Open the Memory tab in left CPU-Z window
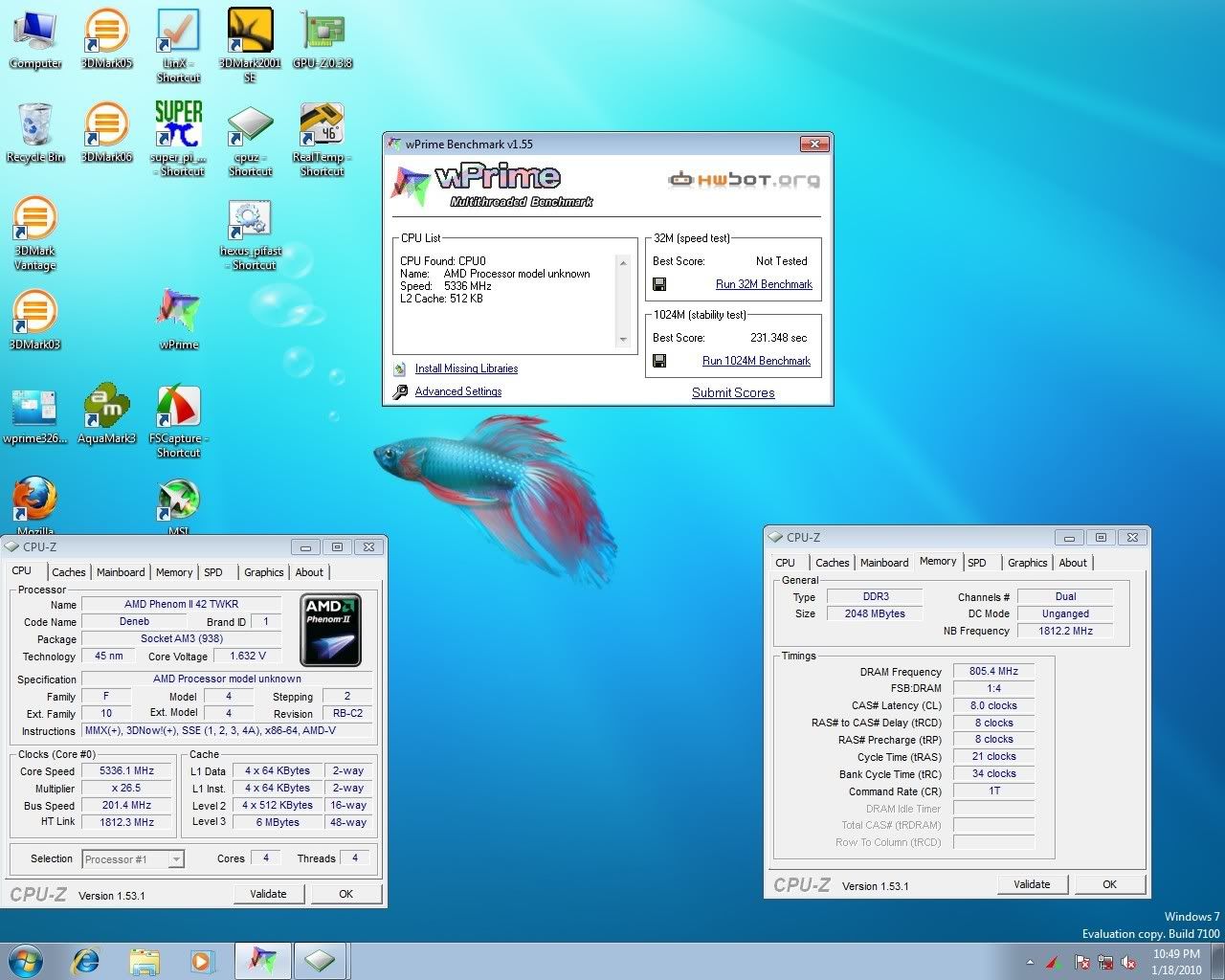 [x=174, y=572]
